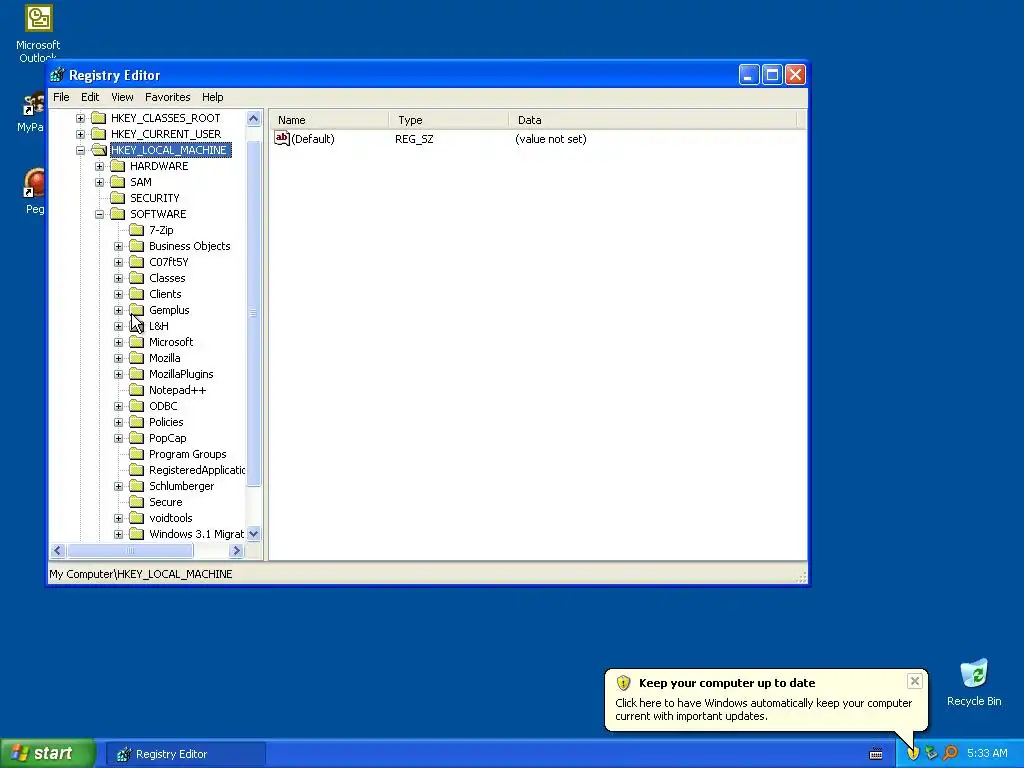The width and height of the screenshot is (1024, 768).
Task: Expand the Windows 3.1 Migration key
Action: [x=118, y=534]
